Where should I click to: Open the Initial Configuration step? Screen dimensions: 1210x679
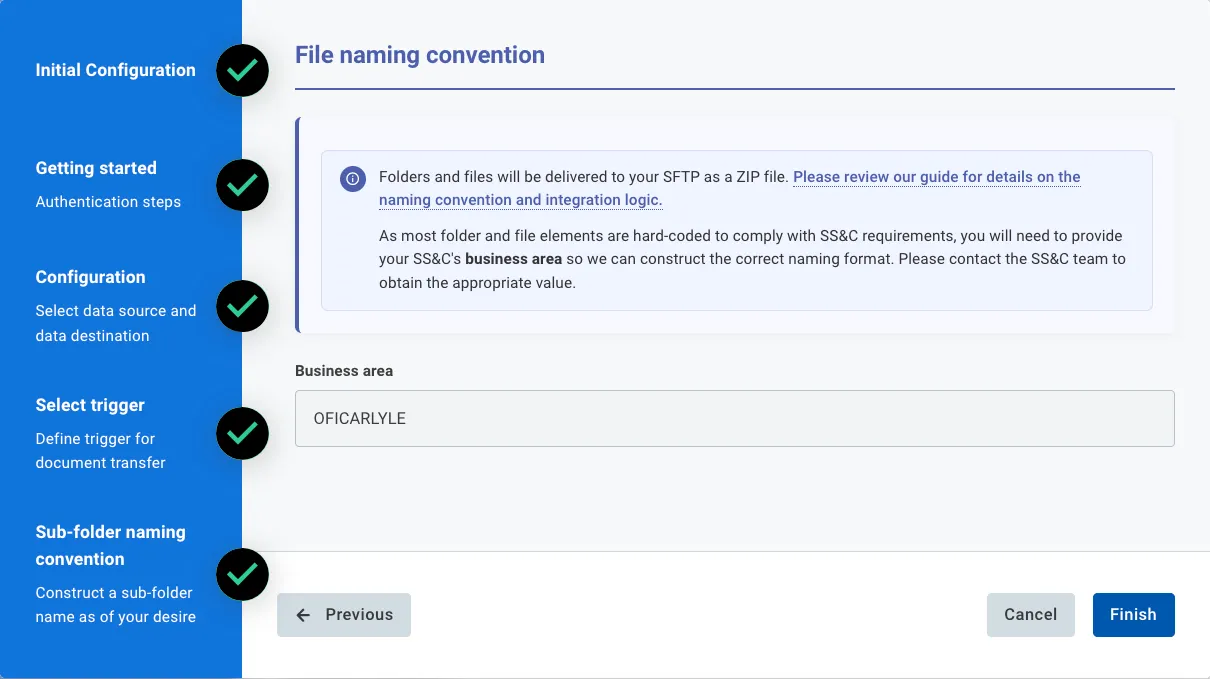(115, 70)
